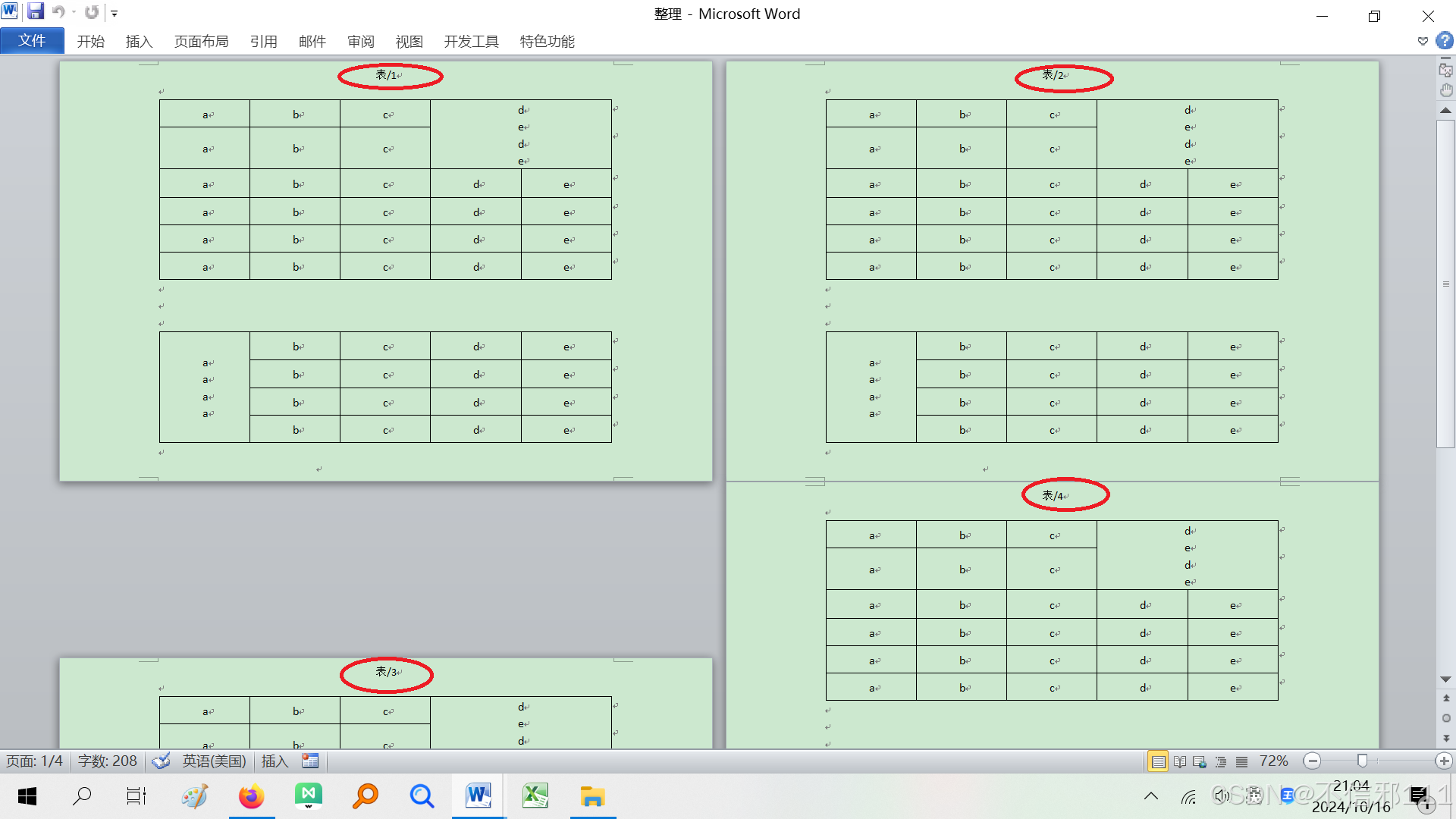Expand the ribbon using the chevron near Help

(1423, 41)
